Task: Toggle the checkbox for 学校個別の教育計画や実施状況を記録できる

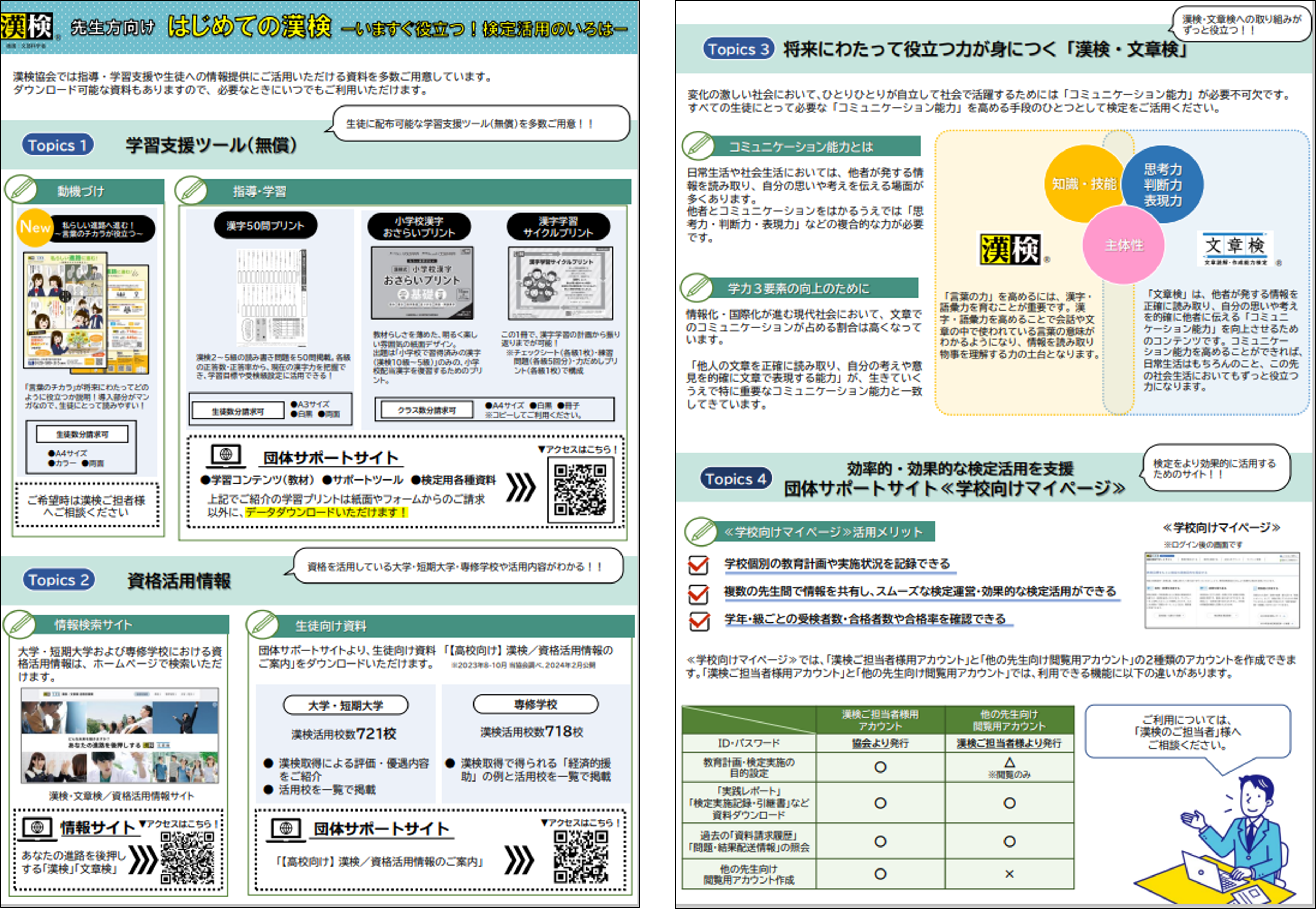Action: tap(699, 564)
